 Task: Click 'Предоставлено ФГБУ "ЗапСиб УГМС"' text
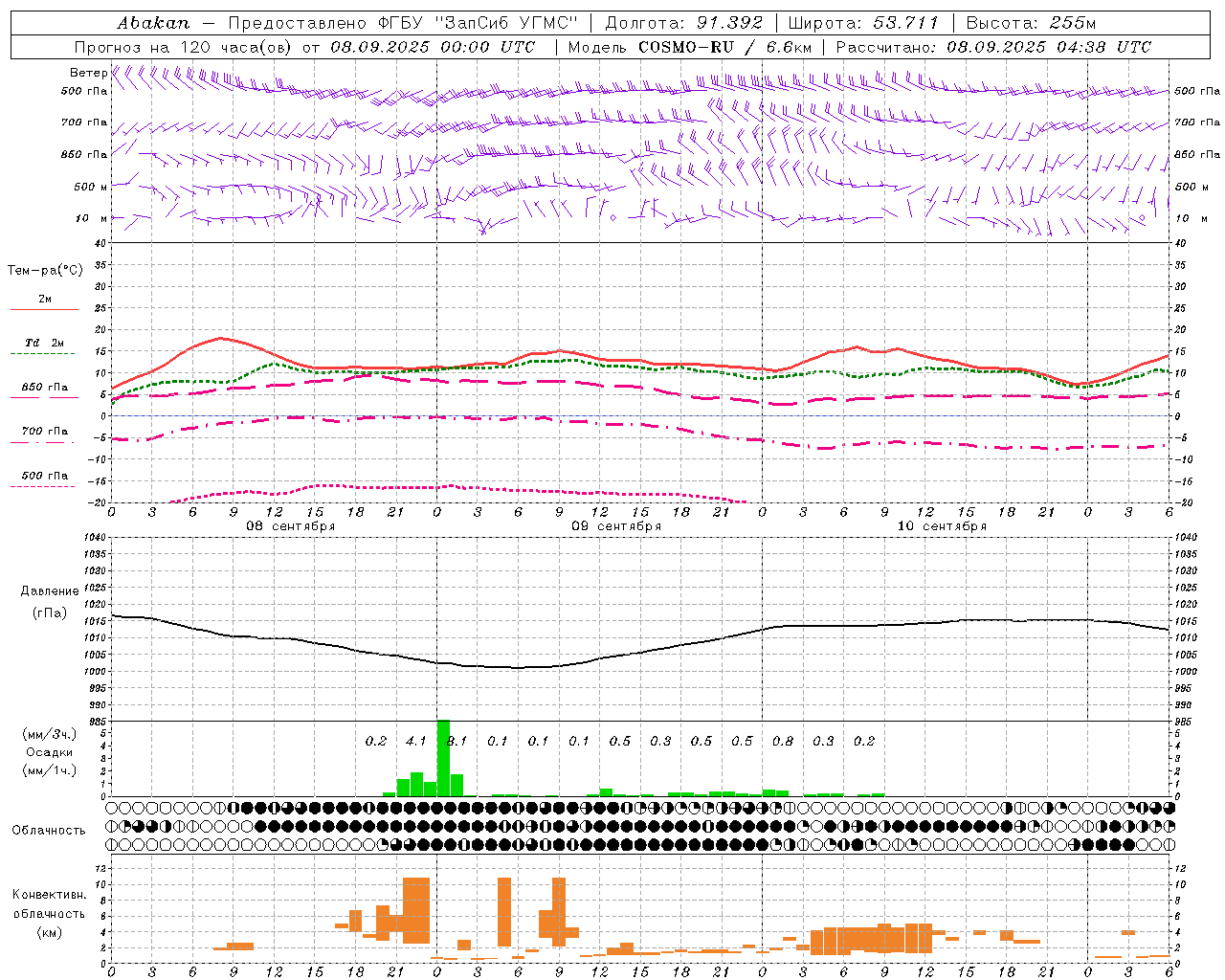point(403,23)
